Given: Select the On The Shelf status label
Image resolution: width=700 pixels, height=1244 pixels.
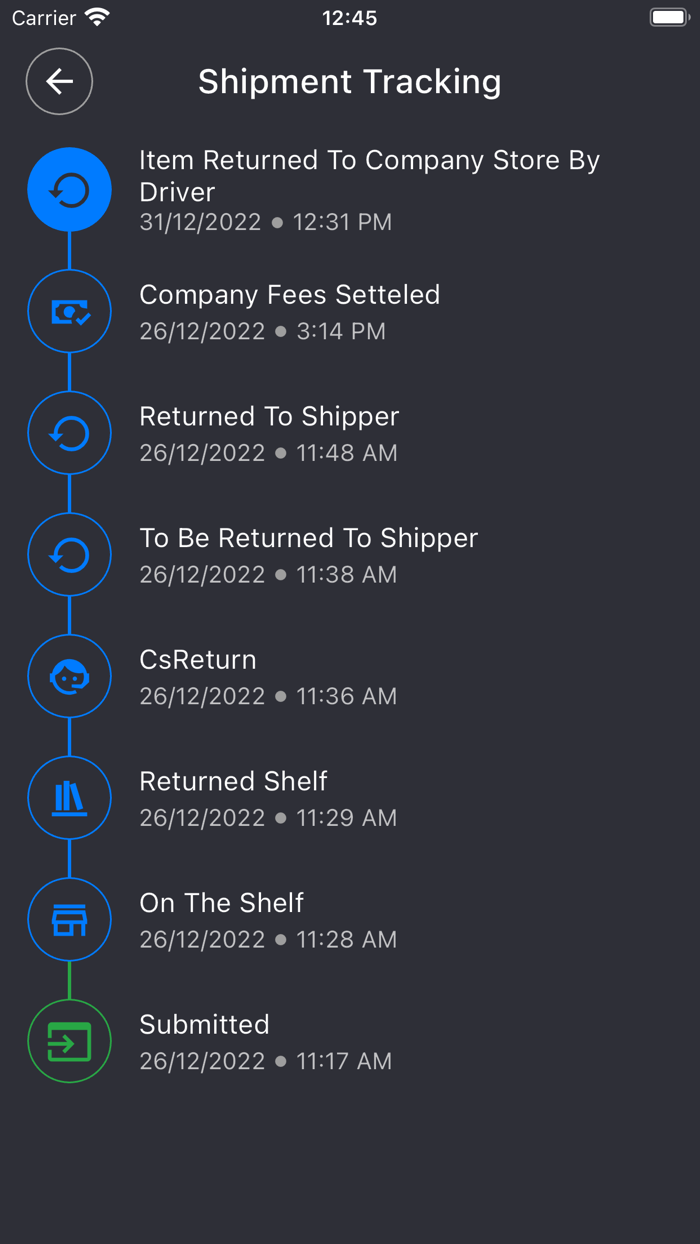Looking at the screenshot, I should [222, 903].
